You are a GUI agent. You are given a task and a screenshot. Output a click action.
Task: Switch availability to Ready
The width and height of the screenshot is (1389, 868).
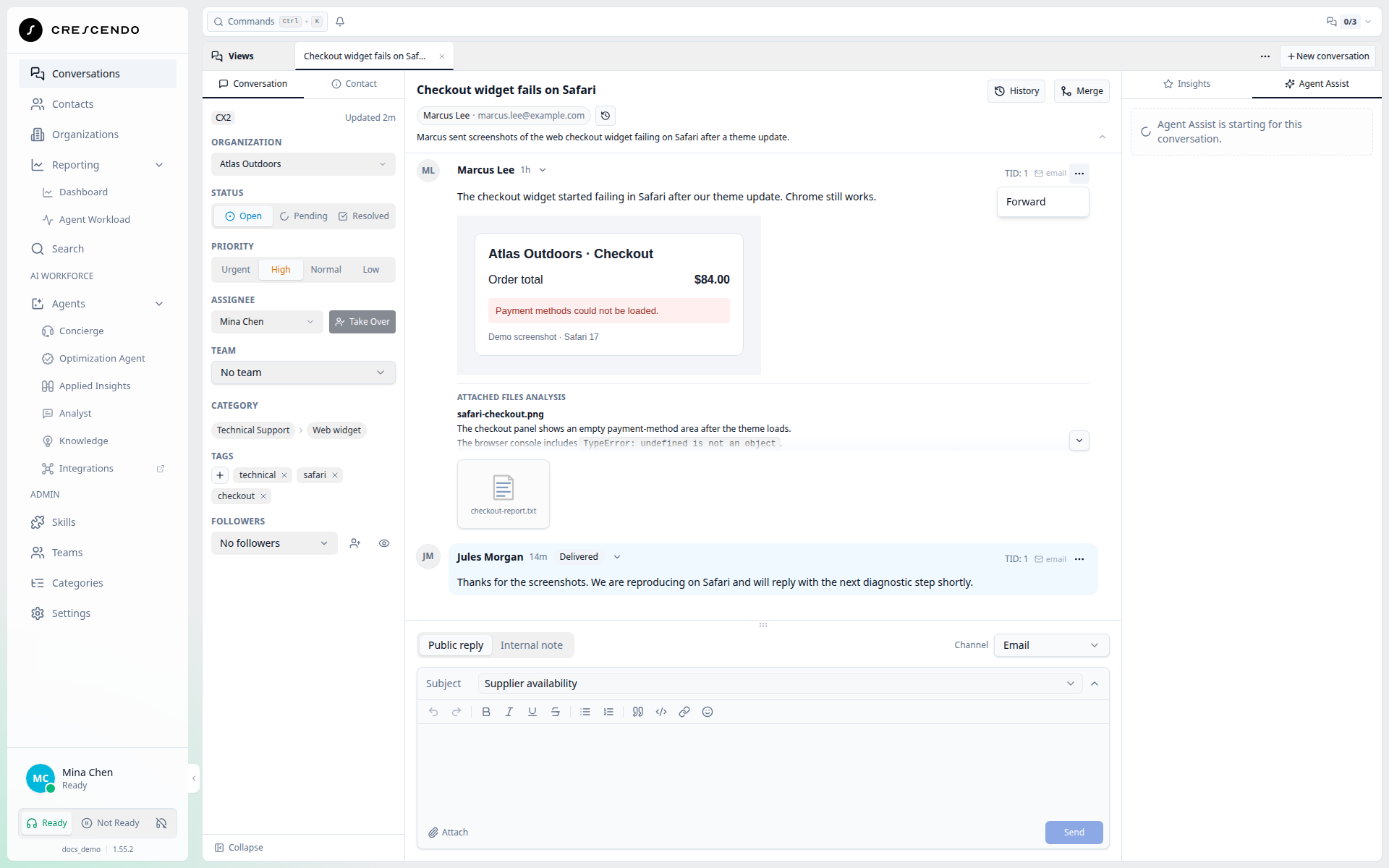pos(48,823)
